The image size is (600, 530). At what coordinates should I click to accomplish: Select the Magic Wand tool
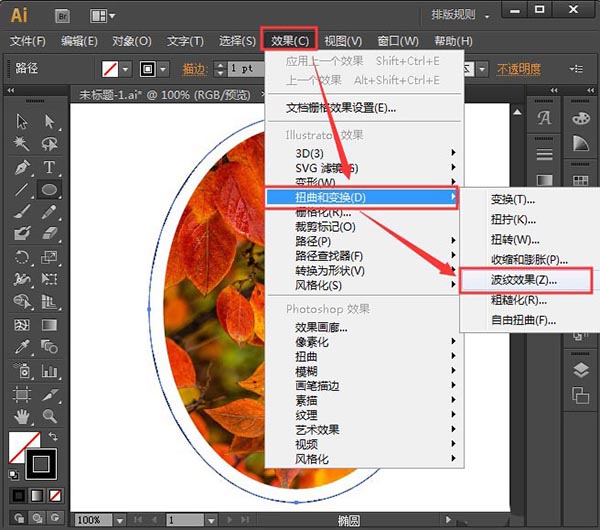click(x=22, y=144)
